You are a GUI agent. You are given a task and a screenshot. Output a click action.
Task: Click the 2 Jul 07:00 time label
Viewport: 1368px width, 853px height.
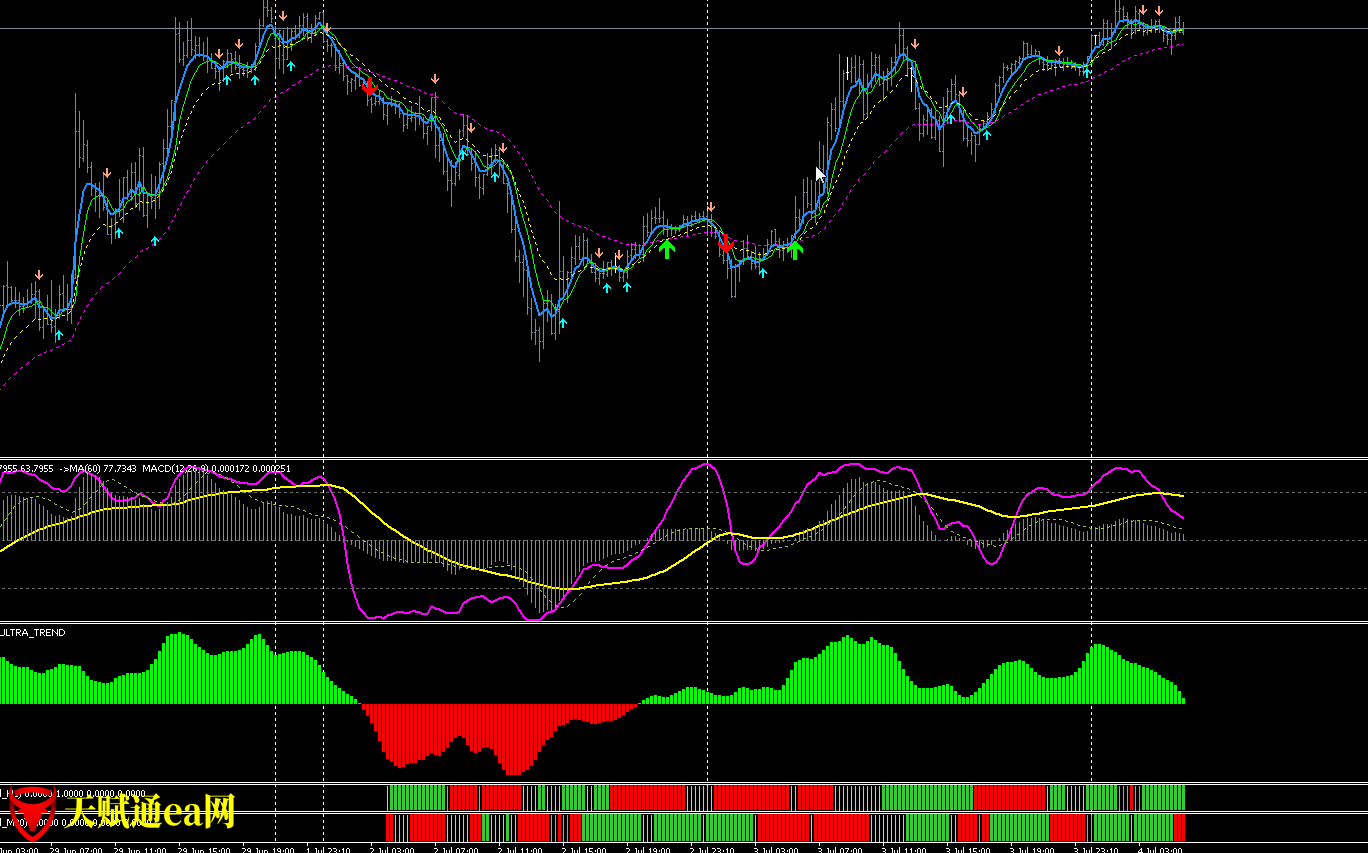pos(456,849)
